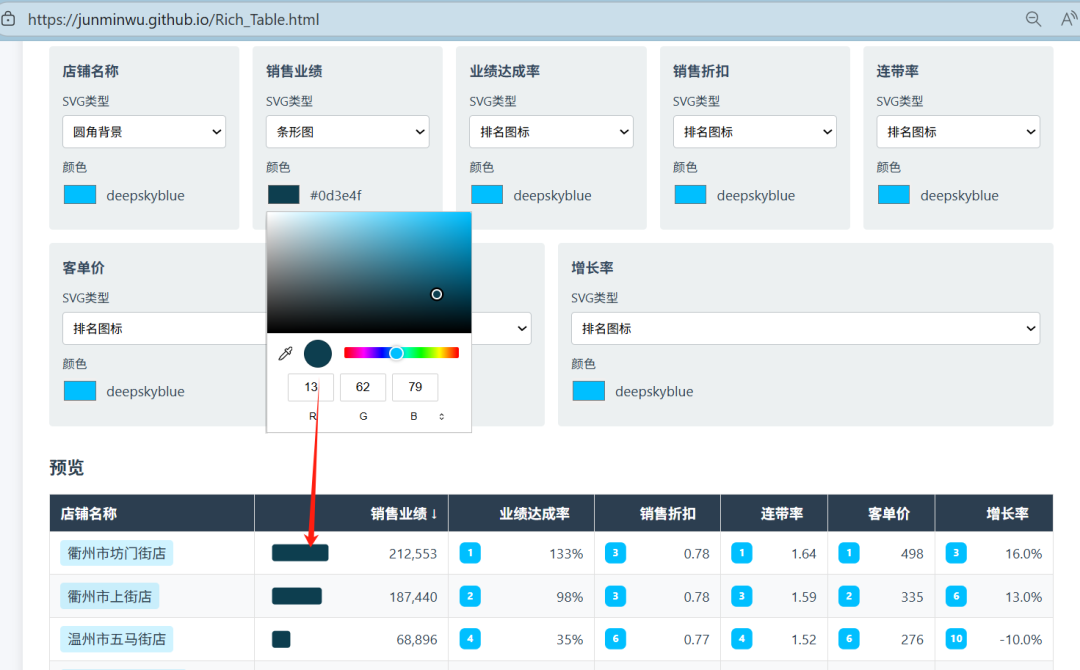1080x670 pixels.
Task: Click the 销售折扣 color swatch
Action: click(690, 195)
